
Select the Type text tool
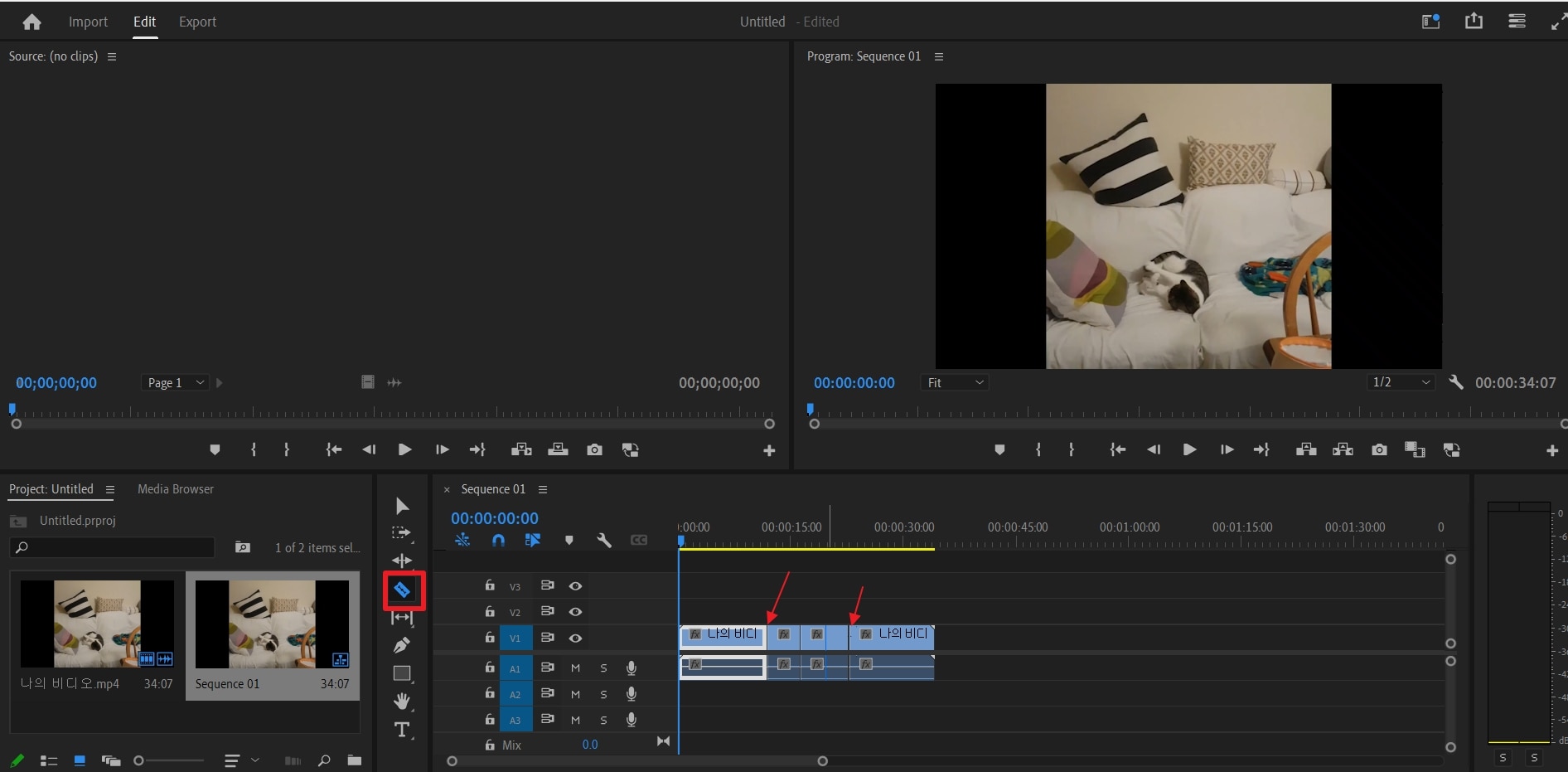(402, 730)
